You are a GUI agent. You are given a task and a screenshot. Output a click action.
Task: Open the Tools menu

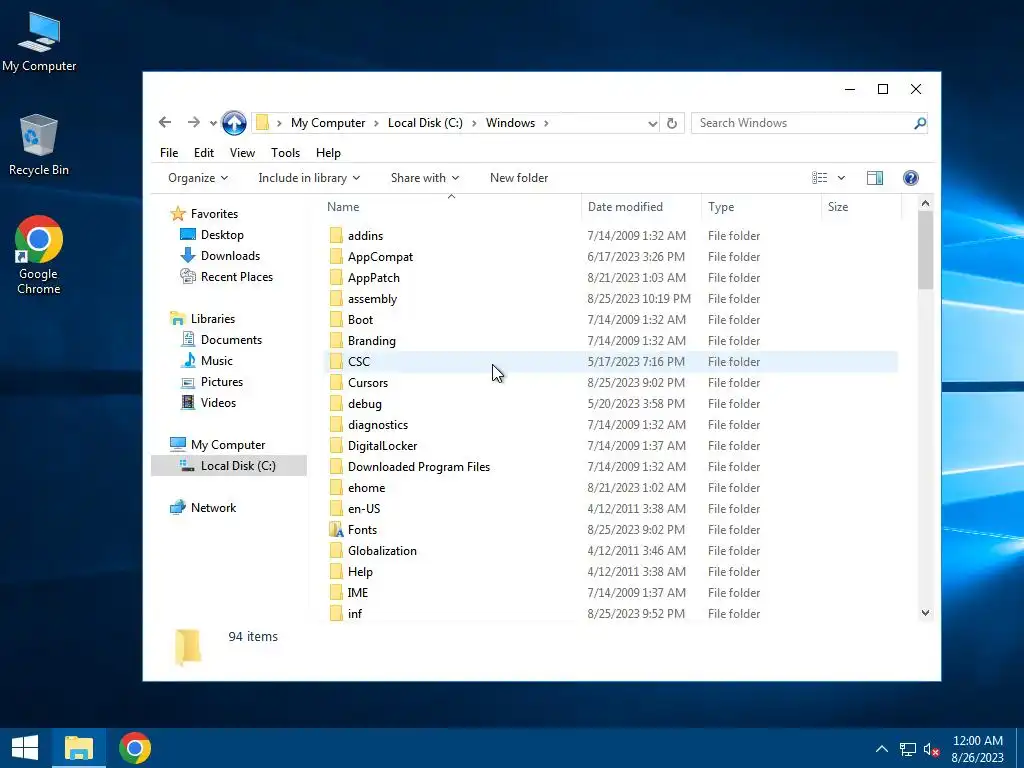point(285,153)
